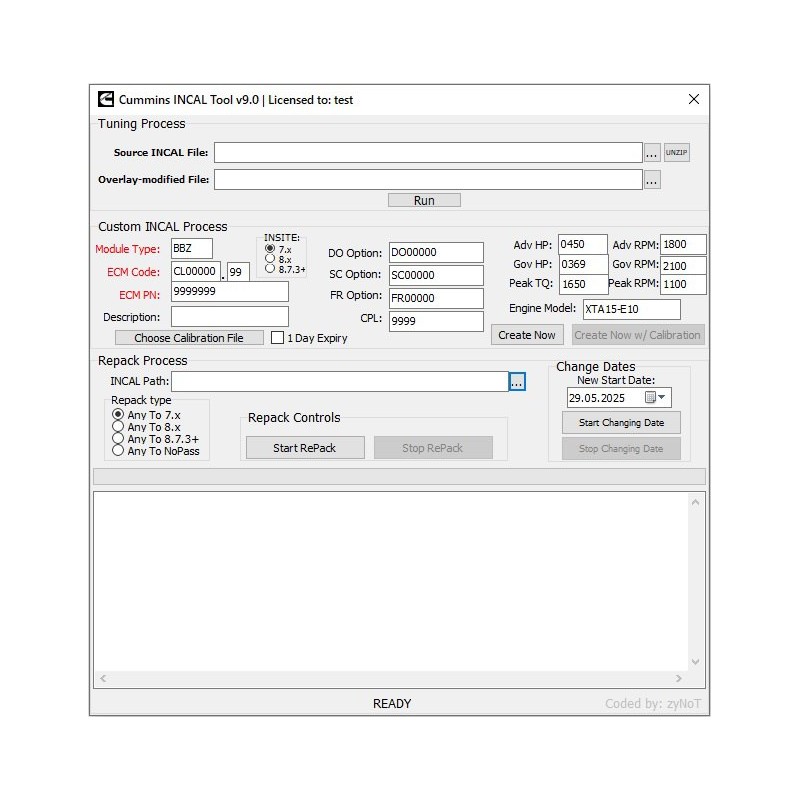Edit the Engine Model field XTA15-E10
Viewport: 800px width, 800px height.
pos(632,309)
